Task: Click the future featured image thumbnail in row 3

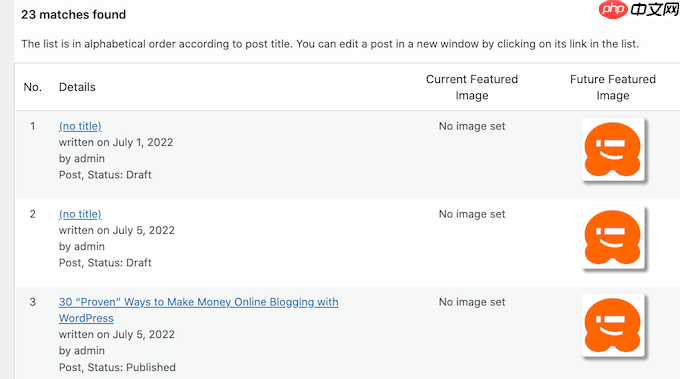Action: [x=613, y=325]
